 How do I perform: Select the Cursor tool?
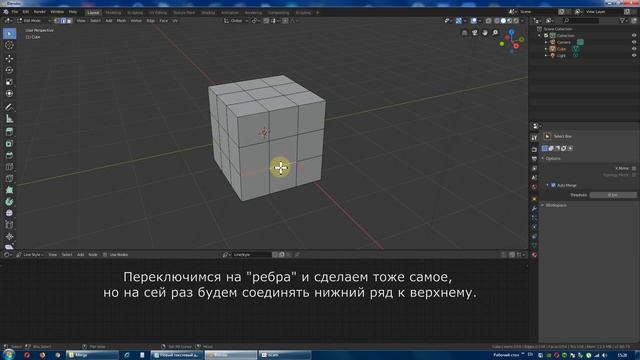click(9, 45)
